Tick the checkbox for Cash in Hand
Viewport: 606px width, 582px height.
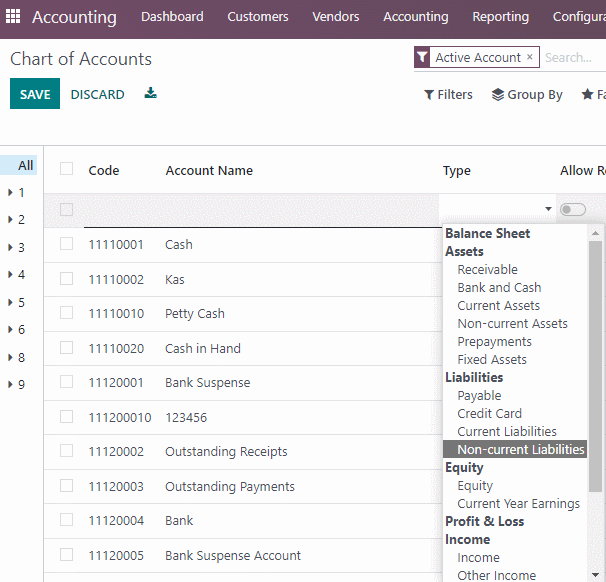66,347
